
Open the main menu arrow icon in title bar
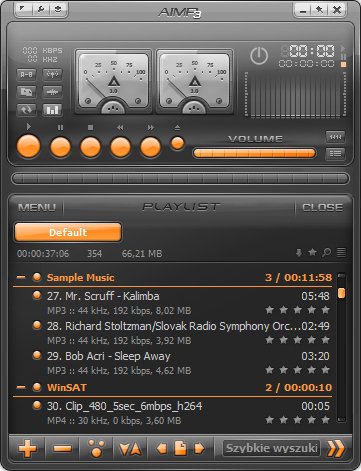click(x=23, y=9)
